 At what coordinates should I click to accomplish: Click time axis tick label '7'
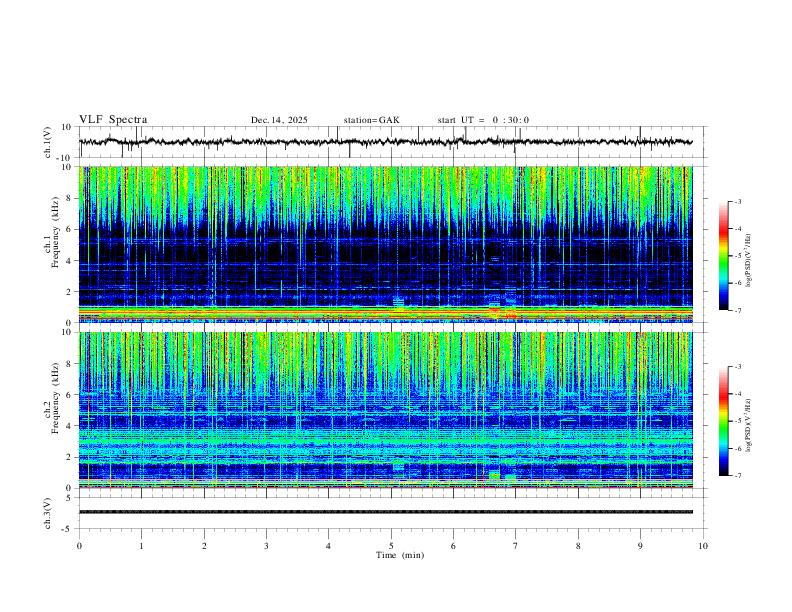(516, 546)
